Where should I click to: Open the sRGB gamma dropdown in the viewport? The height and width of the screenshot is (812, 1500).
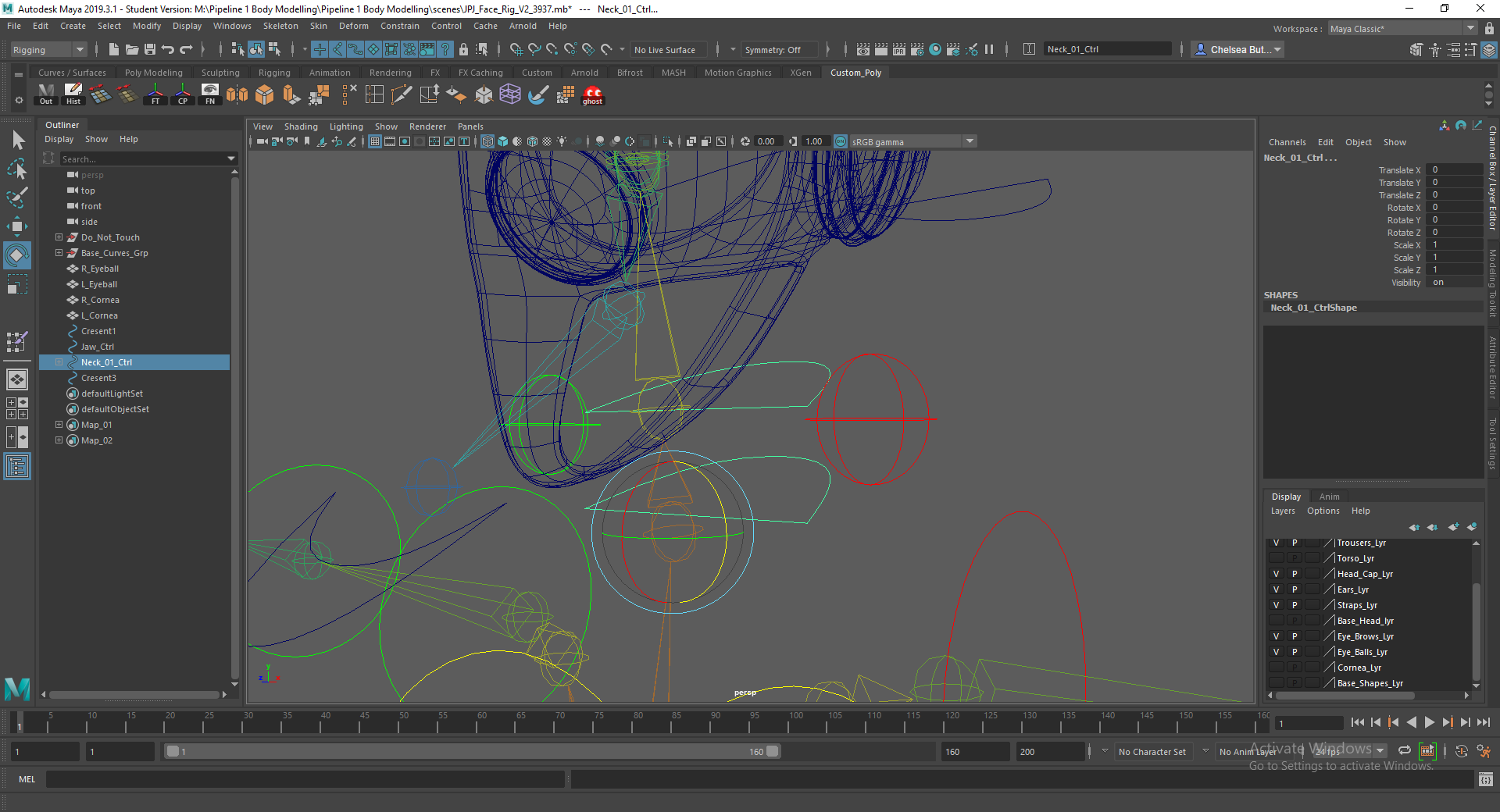coord(969,141)
